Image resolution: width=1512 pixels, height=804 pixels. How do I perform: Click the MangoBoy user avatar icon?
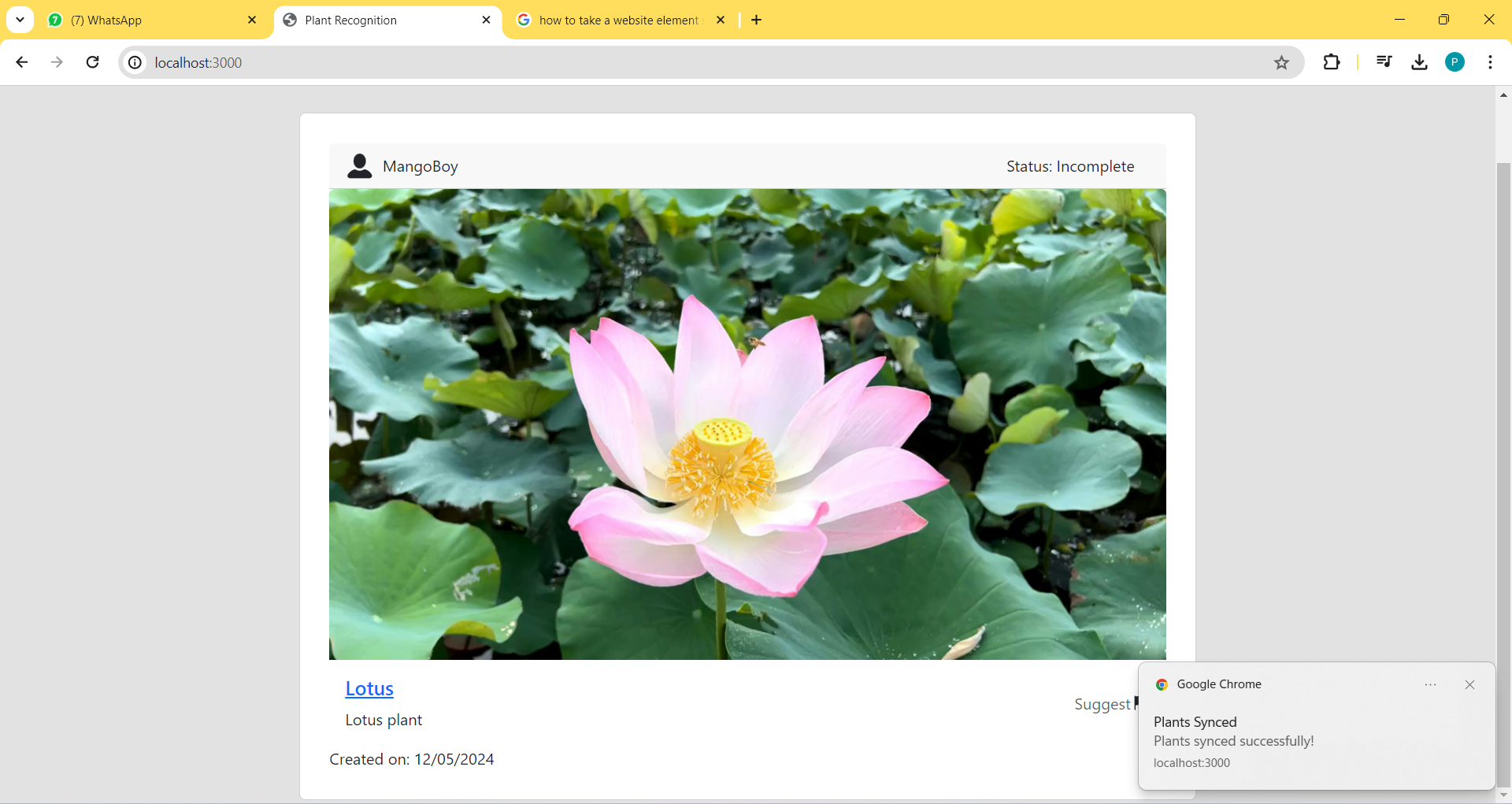point(360,166)
